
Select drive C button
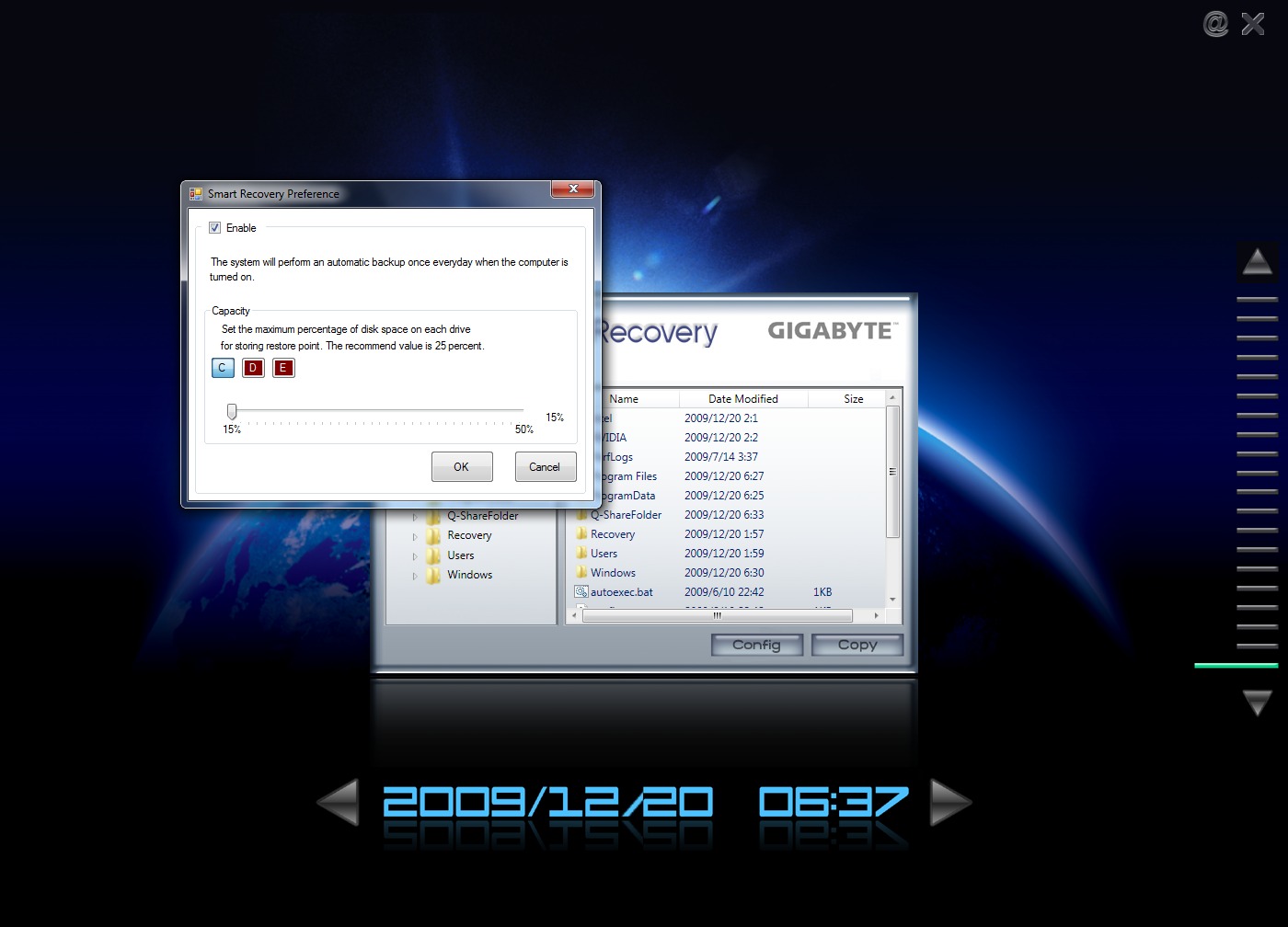tap(223, 368)
